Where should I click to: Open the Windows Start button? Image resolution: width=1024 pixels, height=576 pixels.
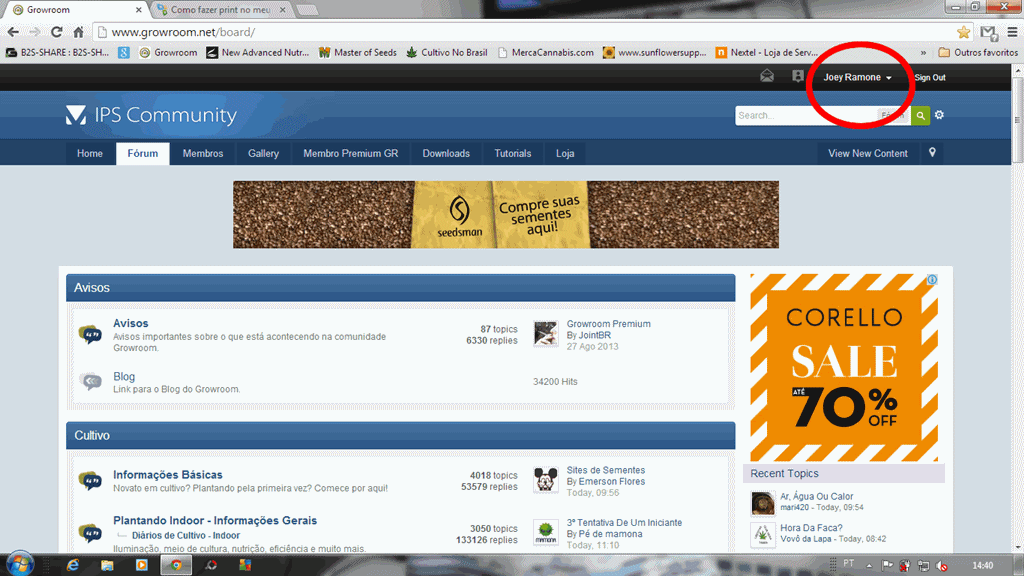(x=20, y=564)
